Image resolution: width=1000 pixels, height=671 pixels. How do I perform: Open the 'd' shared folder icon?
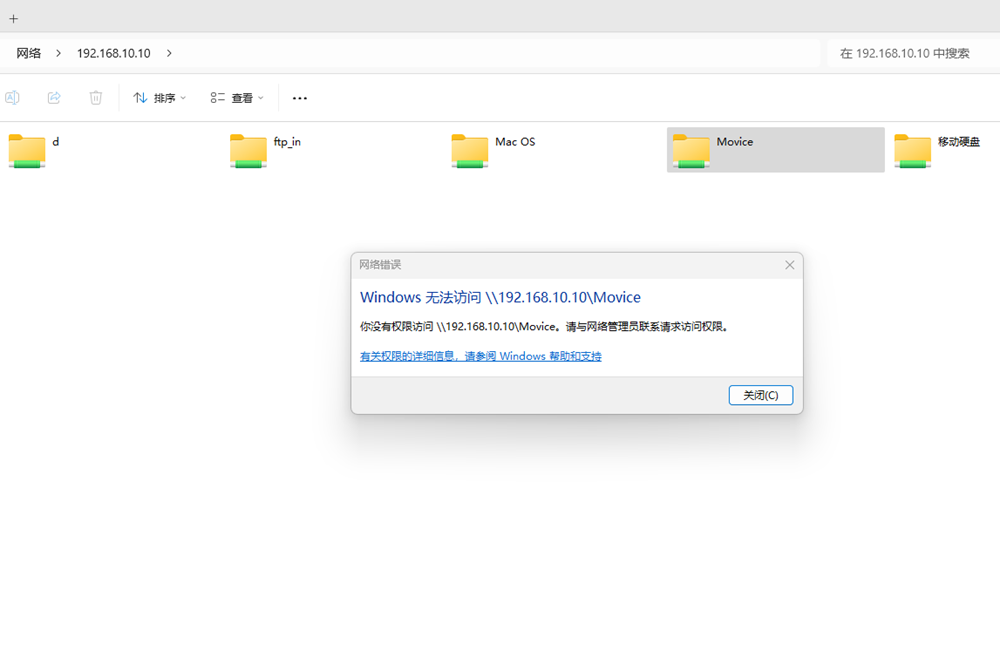[x=27, y=151]
